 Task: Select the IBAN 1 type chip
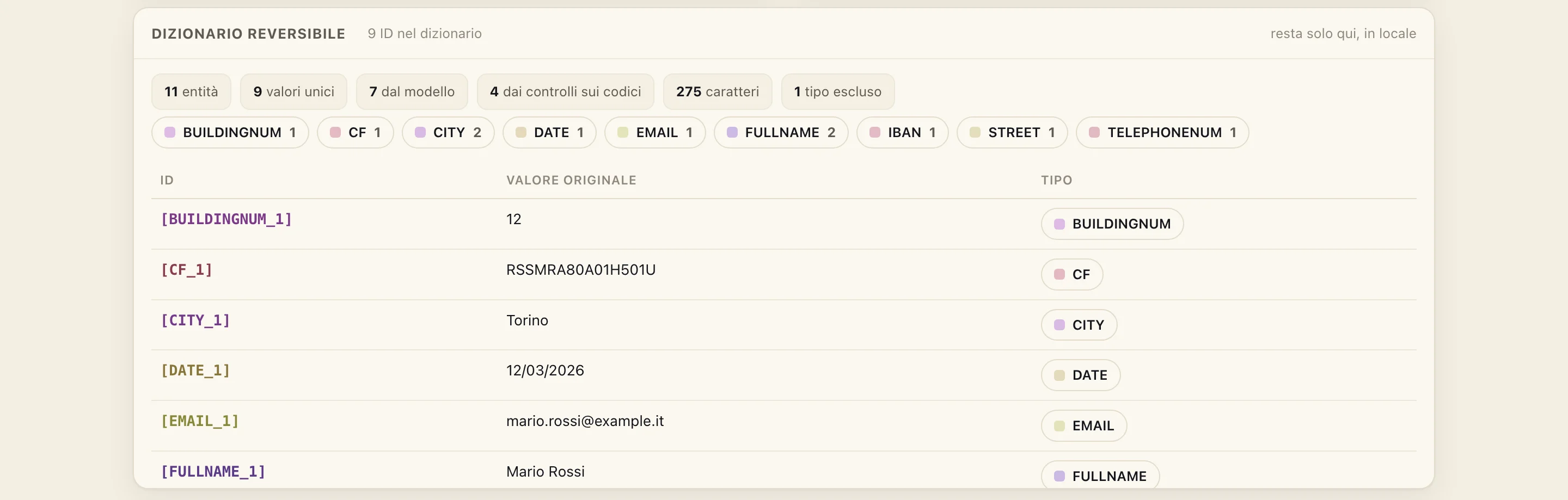[902, 133]
